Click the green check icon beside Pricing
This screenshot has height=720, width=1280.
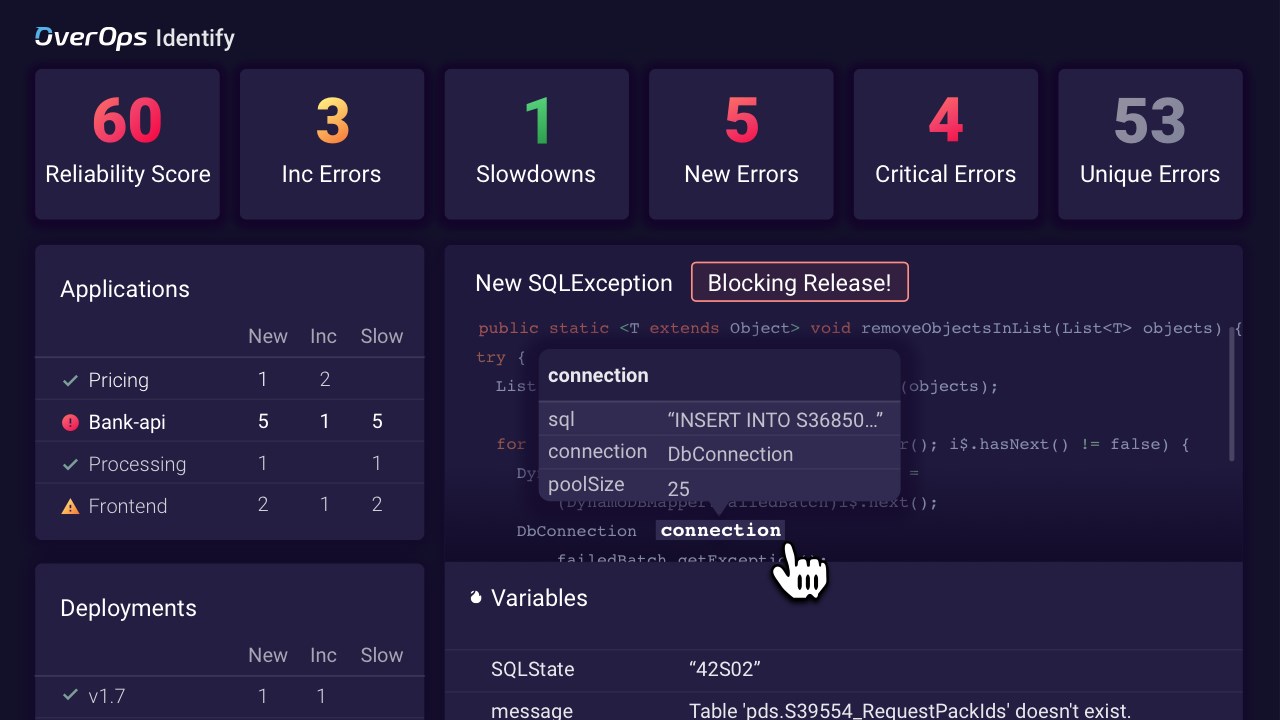[70, 381]
